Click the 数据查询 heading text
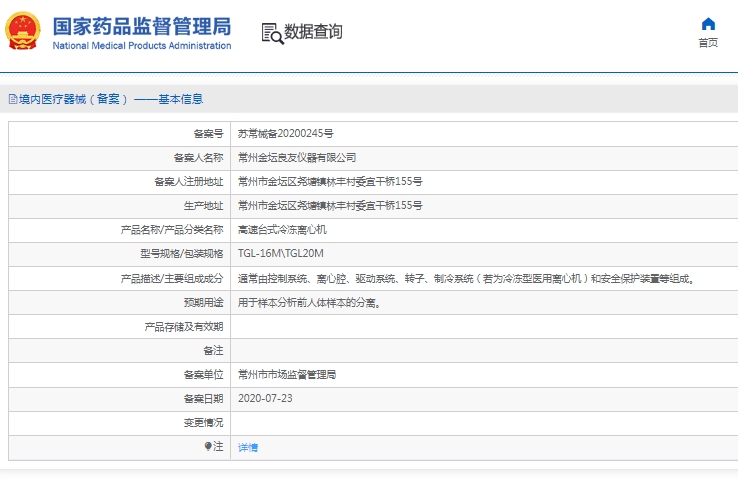The width and height of the screenshot is (738, 482). point(313,32)
